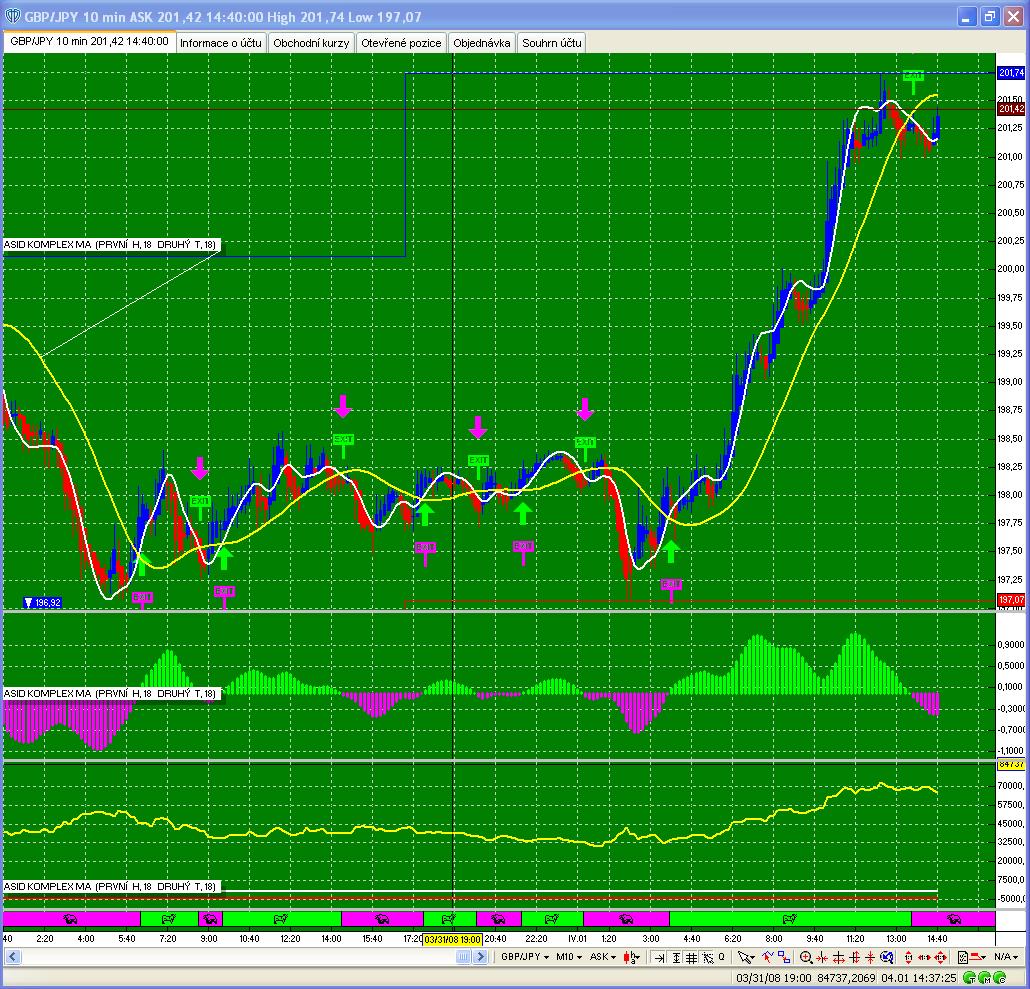Viewport: 1030px width, 989px height.
Task: Click the 04.01 14:37:25 clock in status bar
Action: pos(918,978)
